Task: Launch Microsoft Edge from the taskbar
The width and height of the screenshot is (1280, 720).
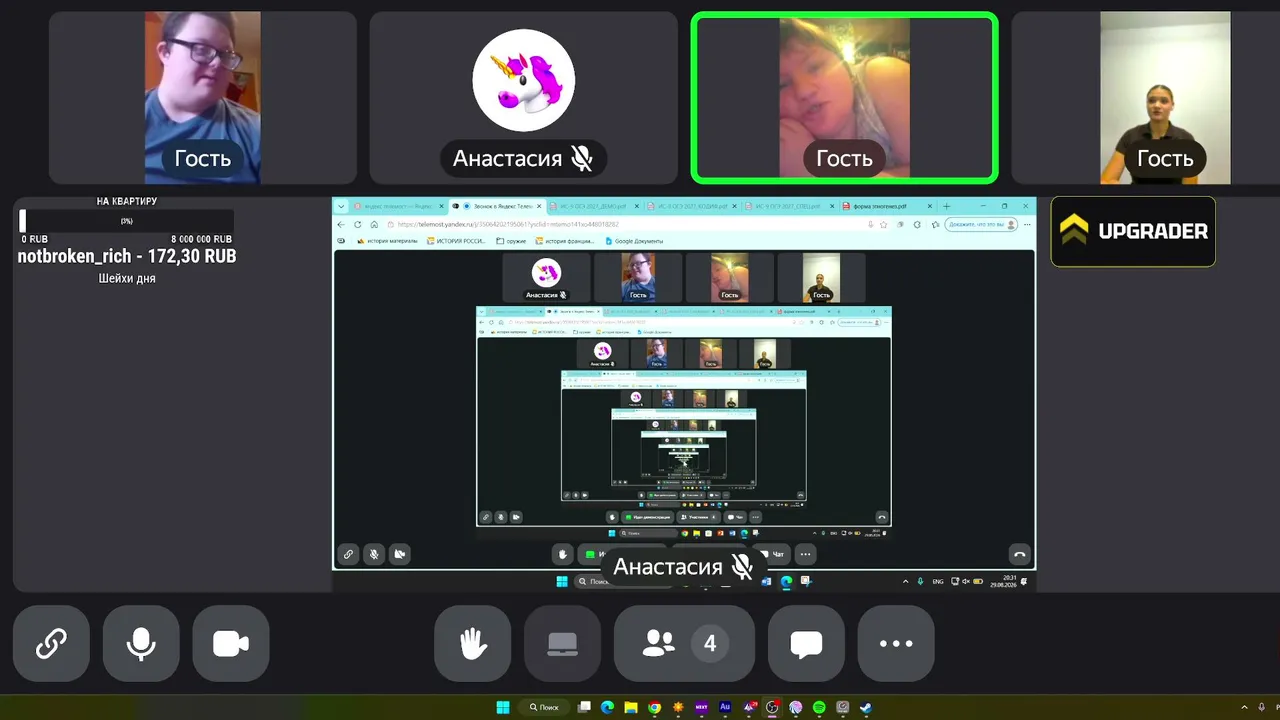Action: point(607,708)
